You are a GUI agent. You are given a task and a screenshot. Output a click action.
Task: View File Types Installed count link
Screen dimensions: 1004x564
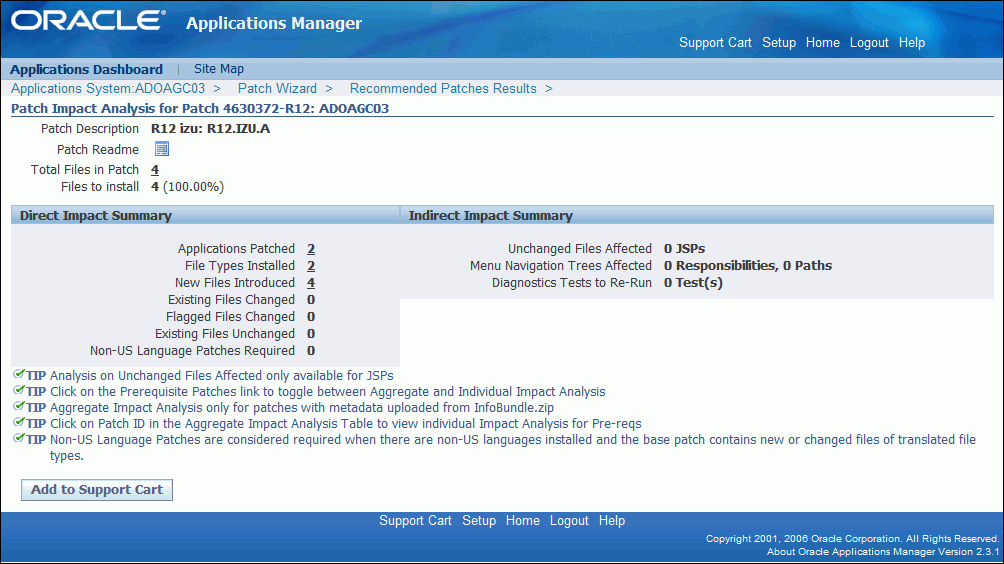311,266
